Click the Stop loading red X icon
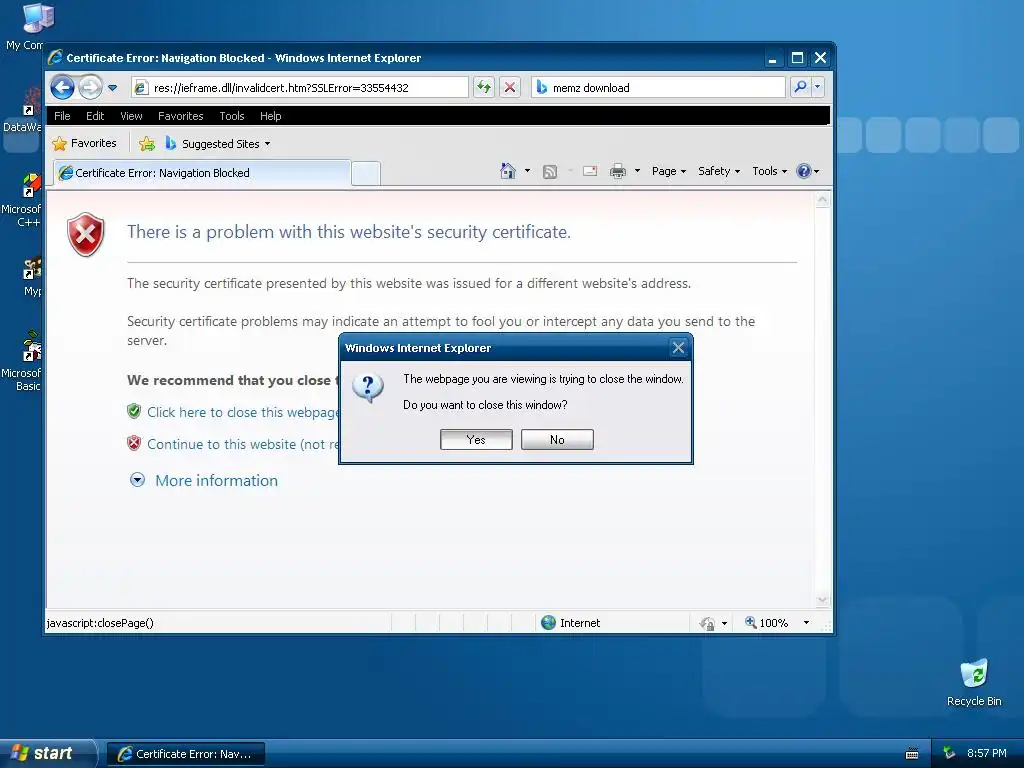The height and width of the screenshot is (768, 1024). click(x=510, y=87)
